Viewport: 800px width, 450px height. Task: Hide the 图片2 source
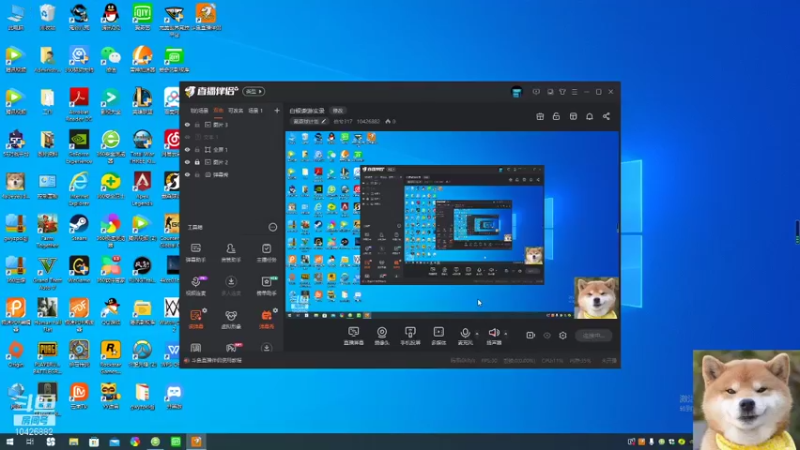[187, 162]
